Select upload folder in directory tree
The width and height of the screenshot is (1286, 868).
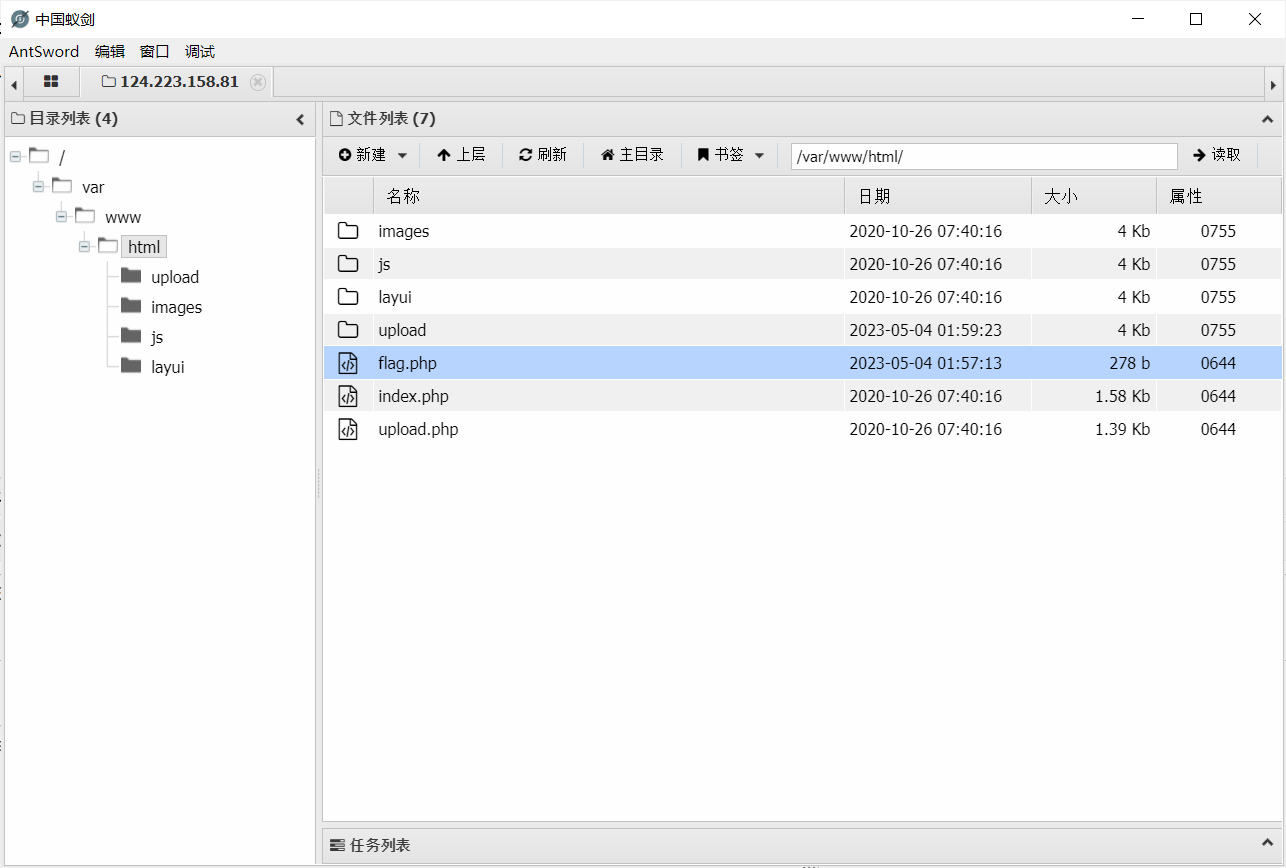[x=175, y=277]
